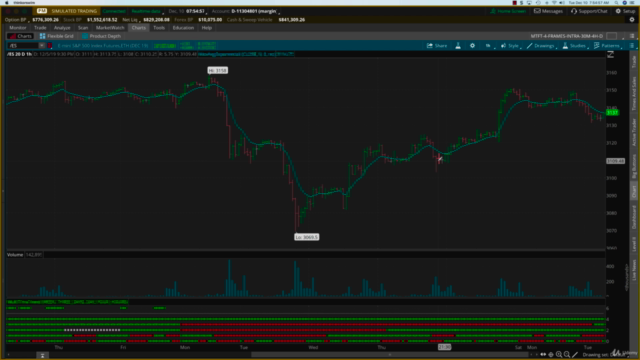Click the zoom in magnifier icon
The height and width of the screenshot is (360, 640).
[559, 355]
